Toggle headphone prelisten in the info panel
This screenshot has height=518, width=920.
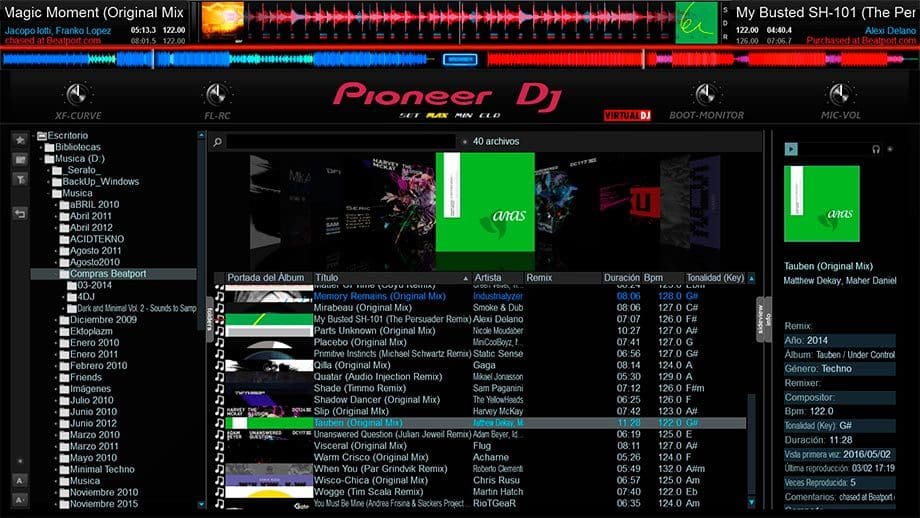click(x=875, y=150)
